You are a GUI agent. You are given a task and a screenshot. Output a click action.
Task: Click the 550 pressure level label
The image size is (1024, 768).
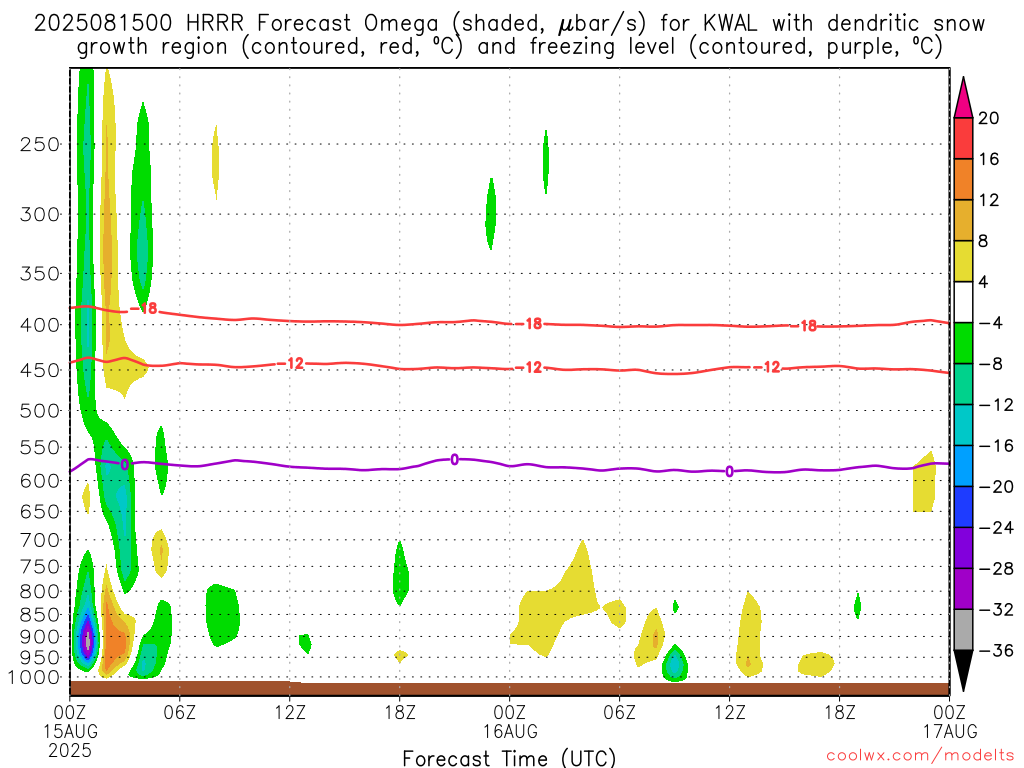40,447
